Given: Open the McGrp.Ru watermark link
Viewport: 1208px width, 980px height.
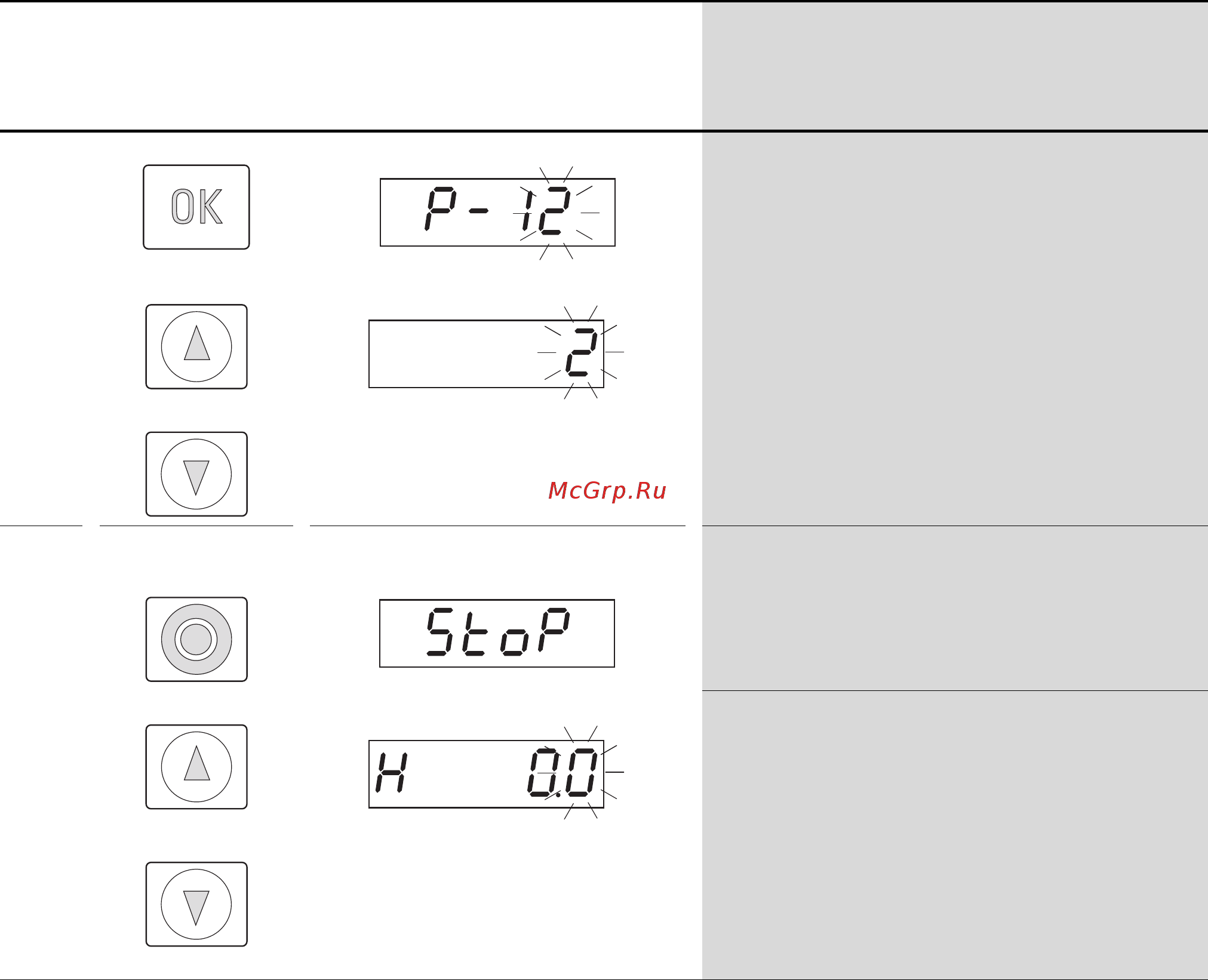Looking at the screenshot, I should coord(607,491).
